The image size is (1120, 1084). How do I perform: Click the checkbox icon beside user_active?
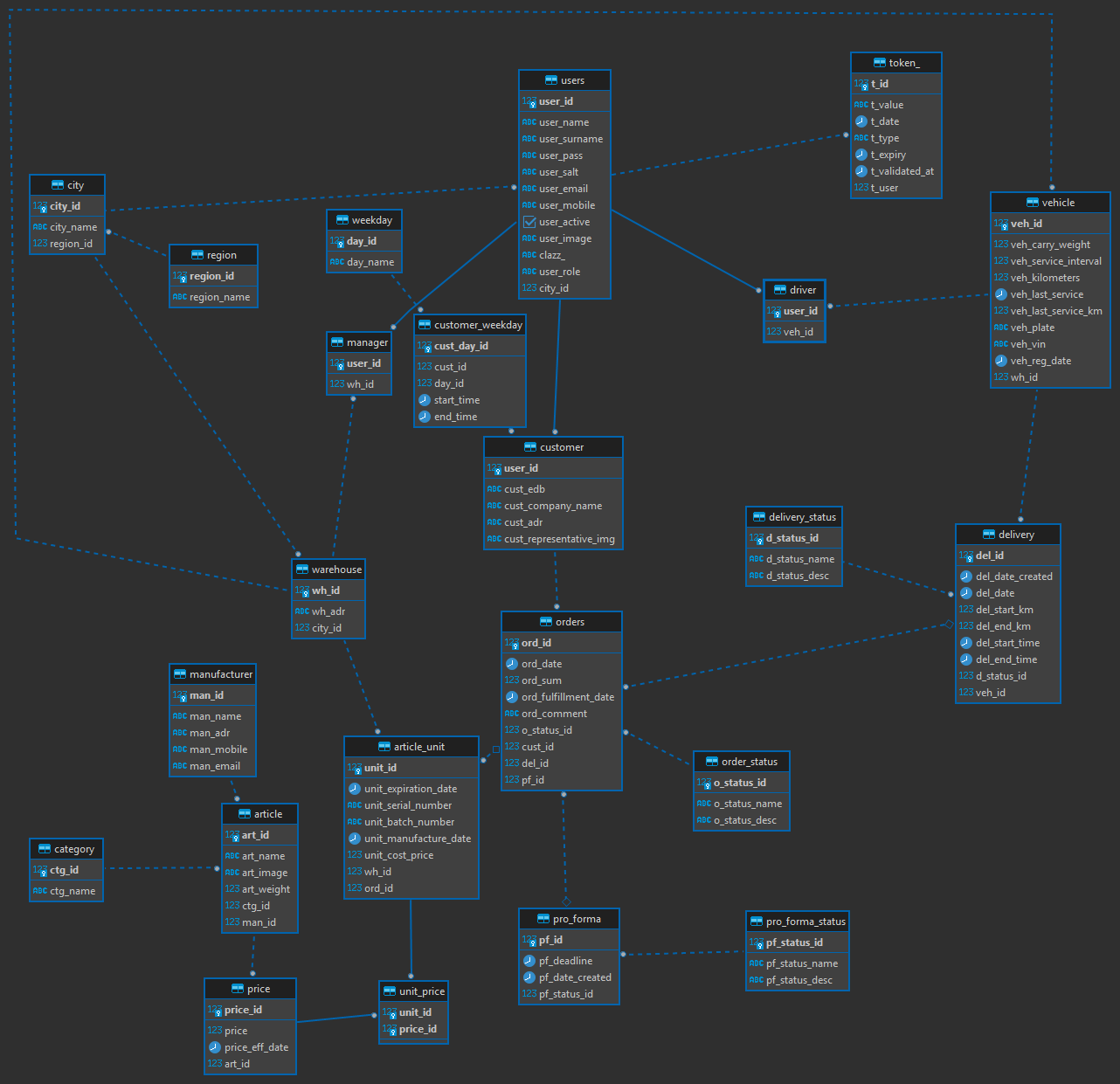coord(529,222)
